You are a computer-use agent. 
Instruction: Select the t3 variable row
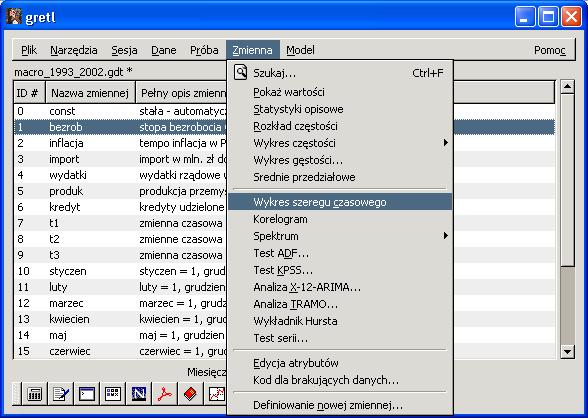[x=120, y=255]
